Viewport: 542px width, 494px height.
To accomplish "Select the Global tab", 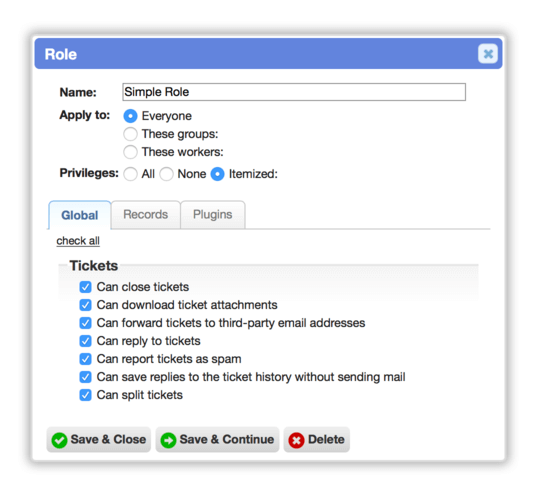I will [80, 215].
